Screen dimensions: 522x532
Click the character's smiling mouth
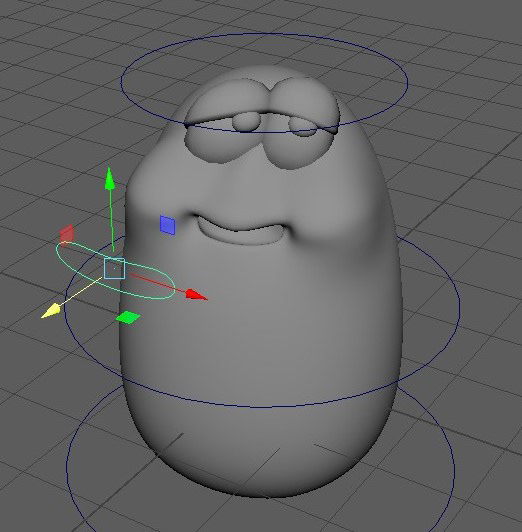pos(241,230)
